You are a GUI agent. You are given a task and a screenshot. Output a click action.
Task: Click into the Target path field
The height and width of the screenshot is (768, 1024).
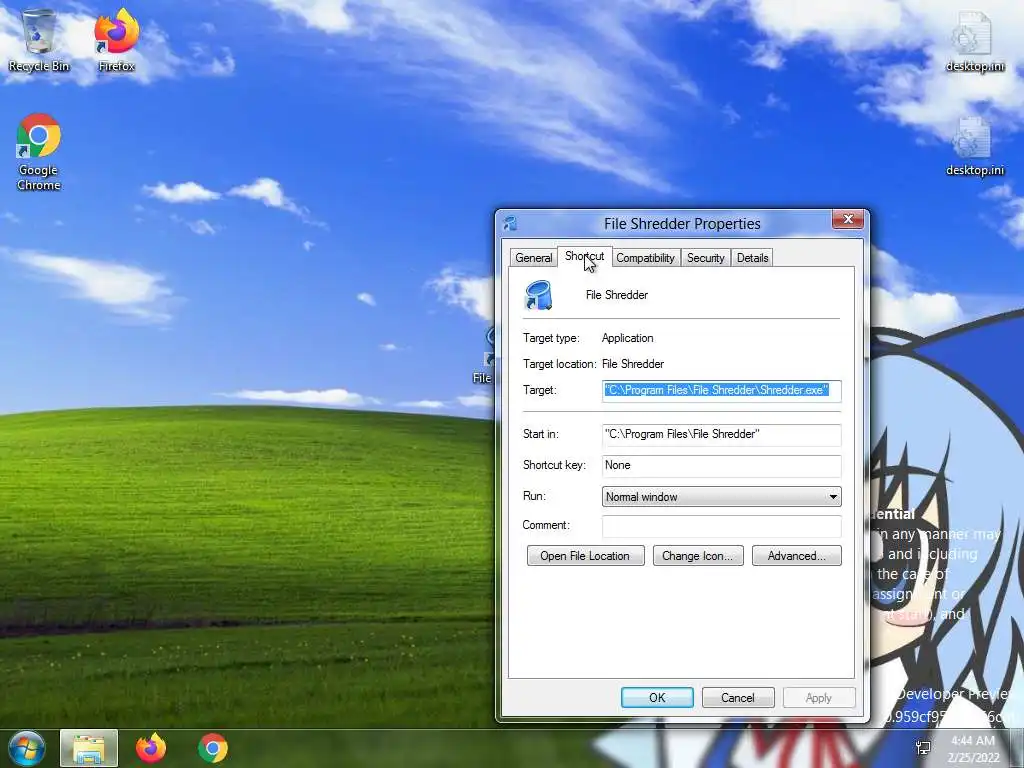721,391
